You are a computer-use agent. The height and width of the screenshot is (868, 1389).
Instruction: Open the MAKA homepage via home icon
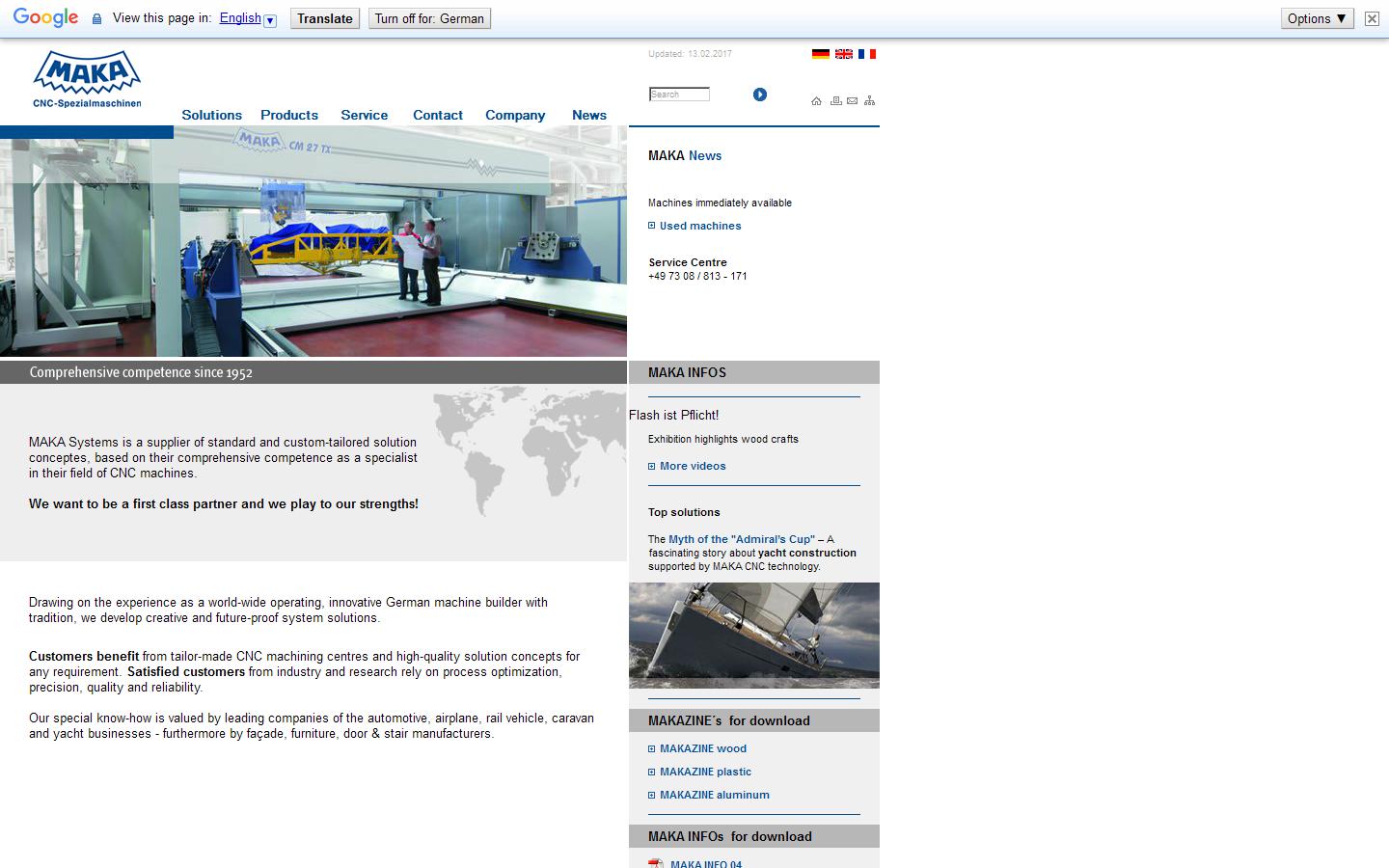(x=816, y=100)
